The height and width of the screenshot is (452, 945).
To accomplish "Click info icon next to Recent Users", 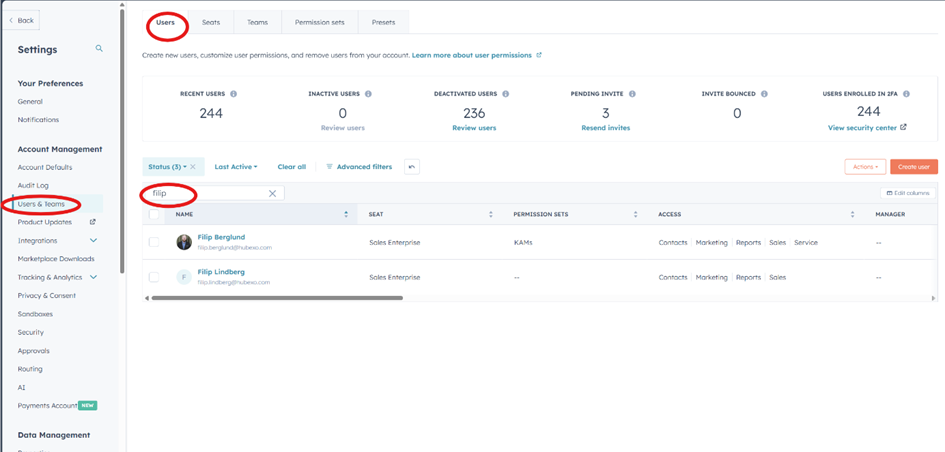I will pyautogui.click(x=234, y=94).
